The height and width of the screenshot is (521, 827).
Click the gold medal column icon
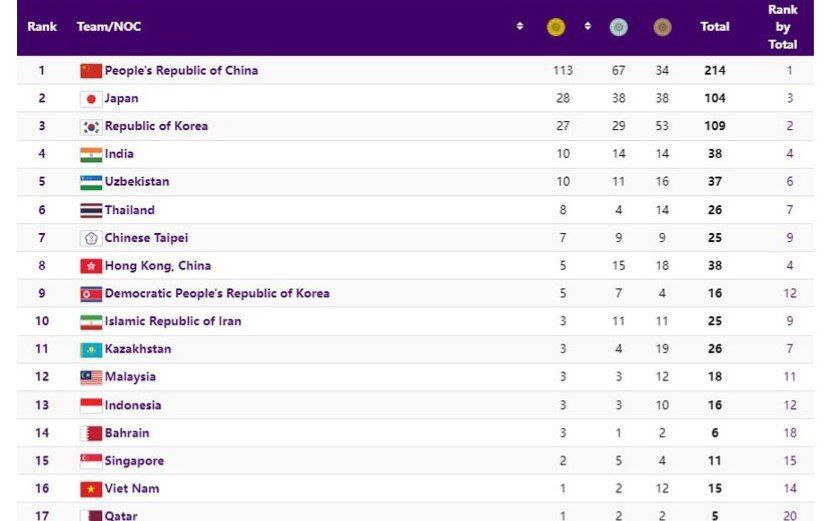tap(556, 27)
